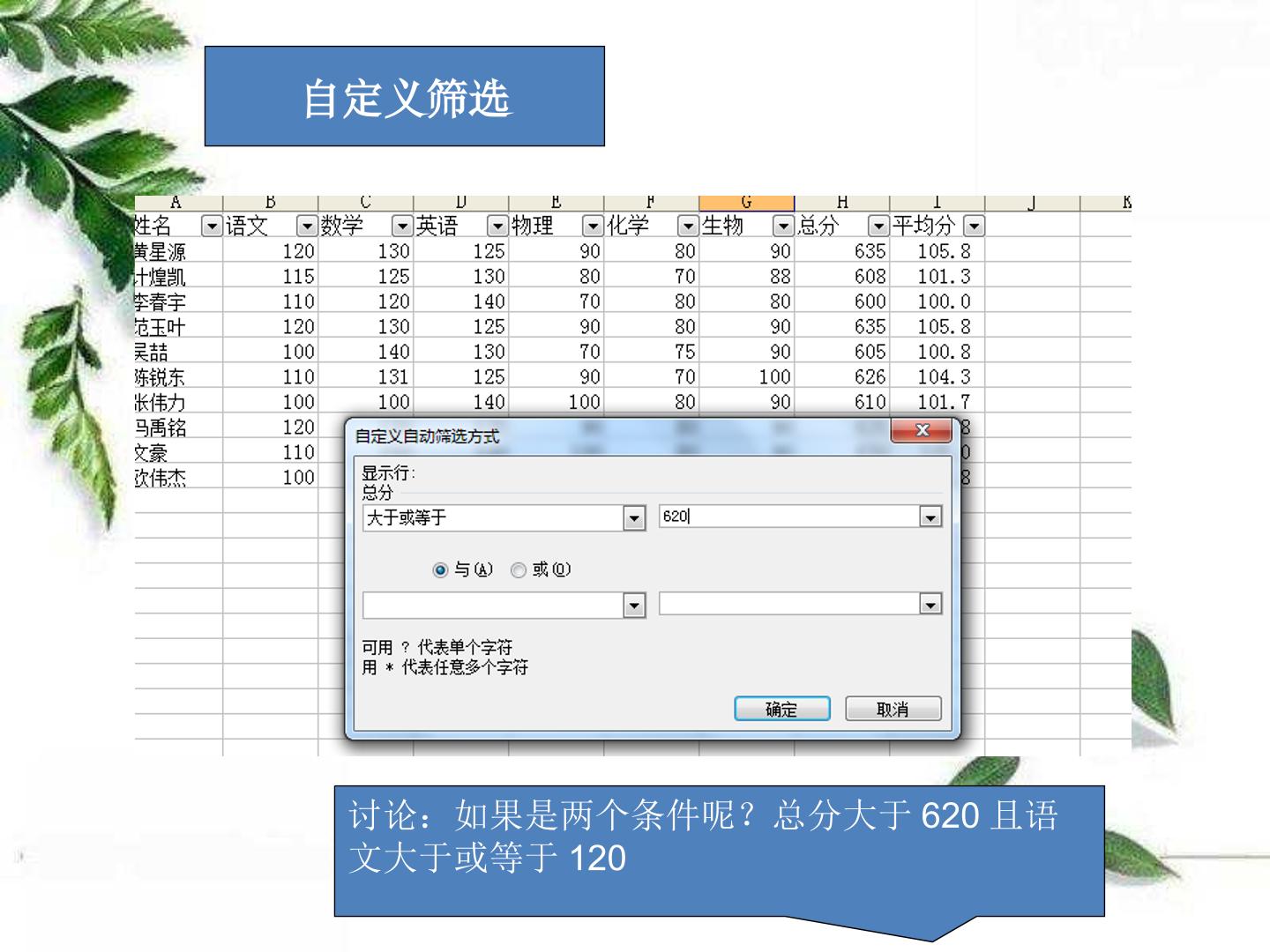Image resolution: width=1270 pixels, height=952 pixels.
Task: Open the 姓名 column filter arrow
Action: click(212, 227)
